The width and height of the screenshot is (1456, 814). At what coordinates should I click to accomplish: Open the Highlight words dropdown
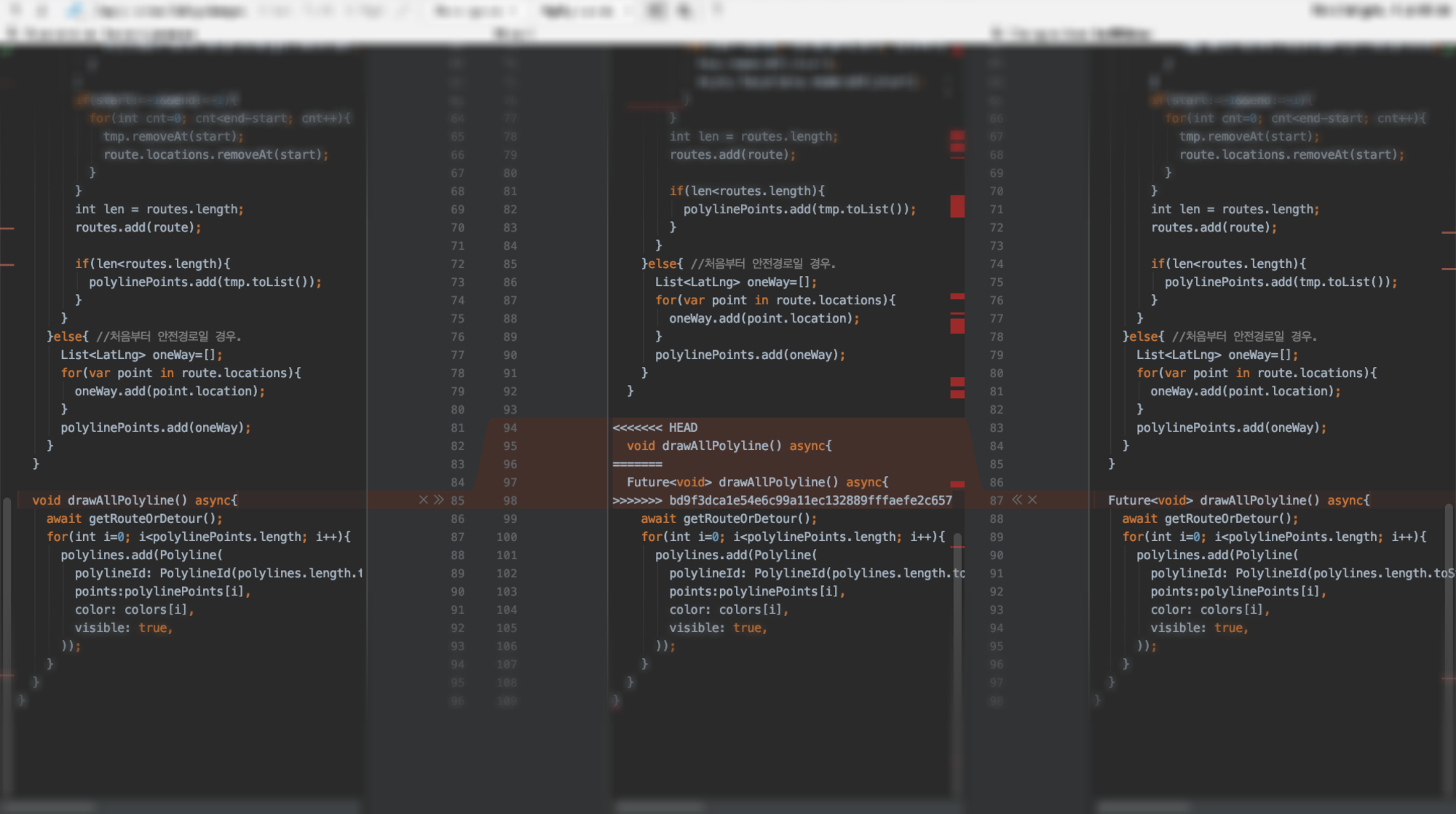tap(587, 10)
